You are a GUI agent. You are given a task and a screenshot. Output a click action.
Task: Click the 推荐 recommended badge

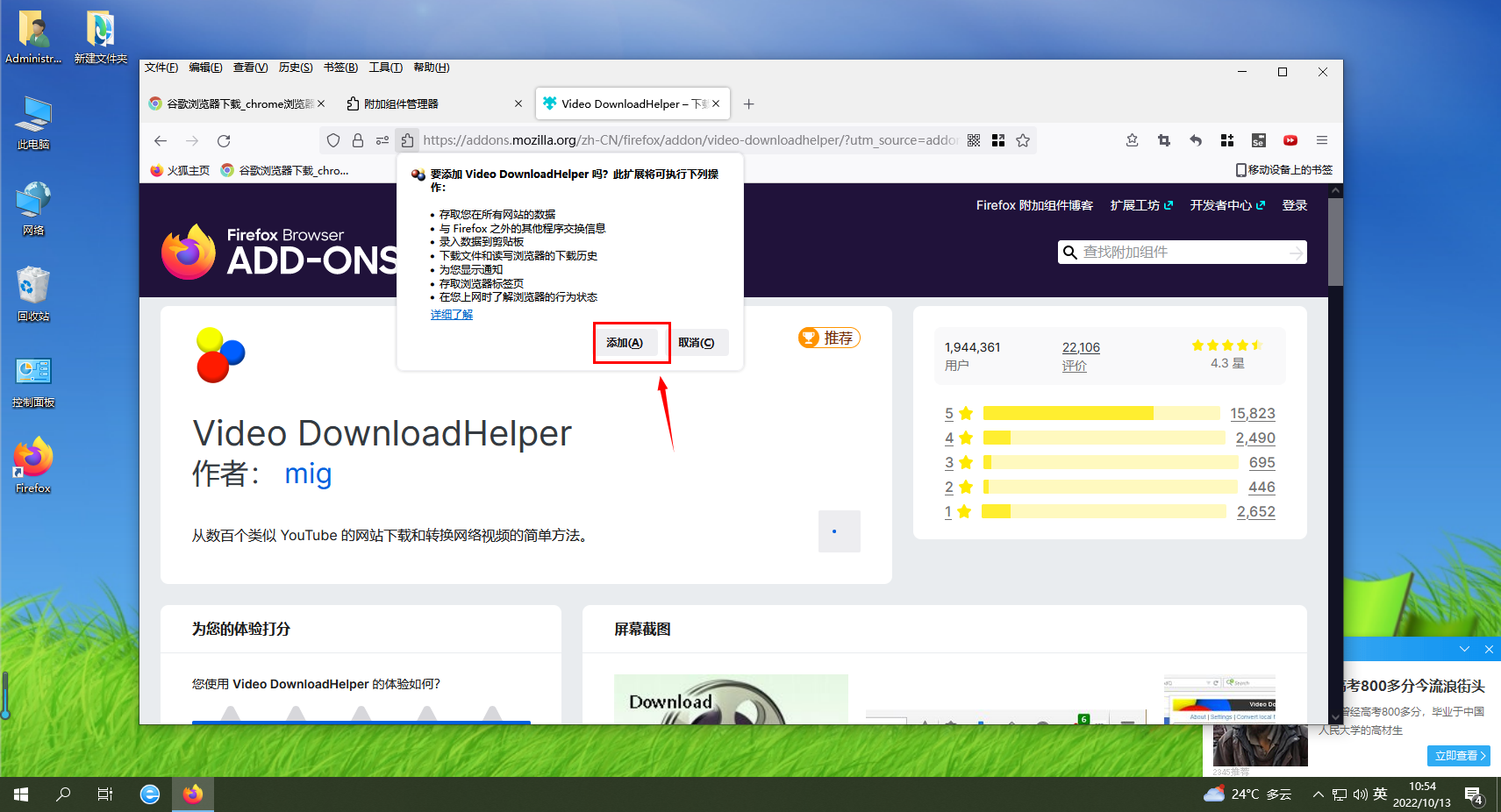tap(829, 338)
